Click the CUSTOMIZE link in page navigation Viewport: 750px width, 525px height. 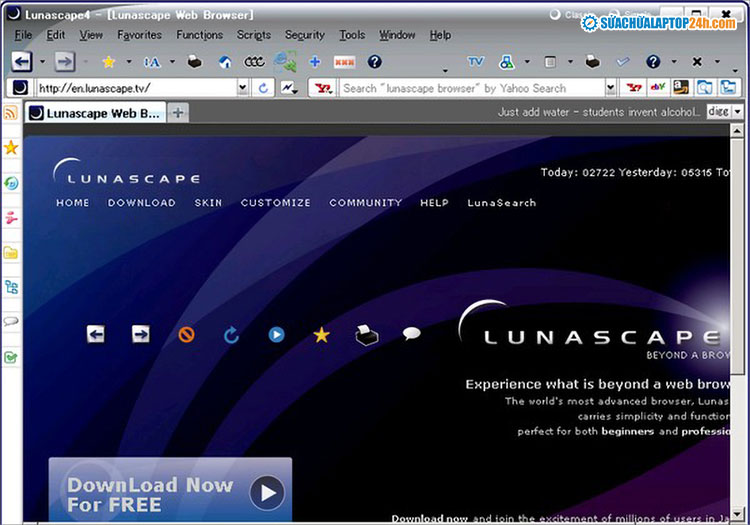[x=275, y=203]
